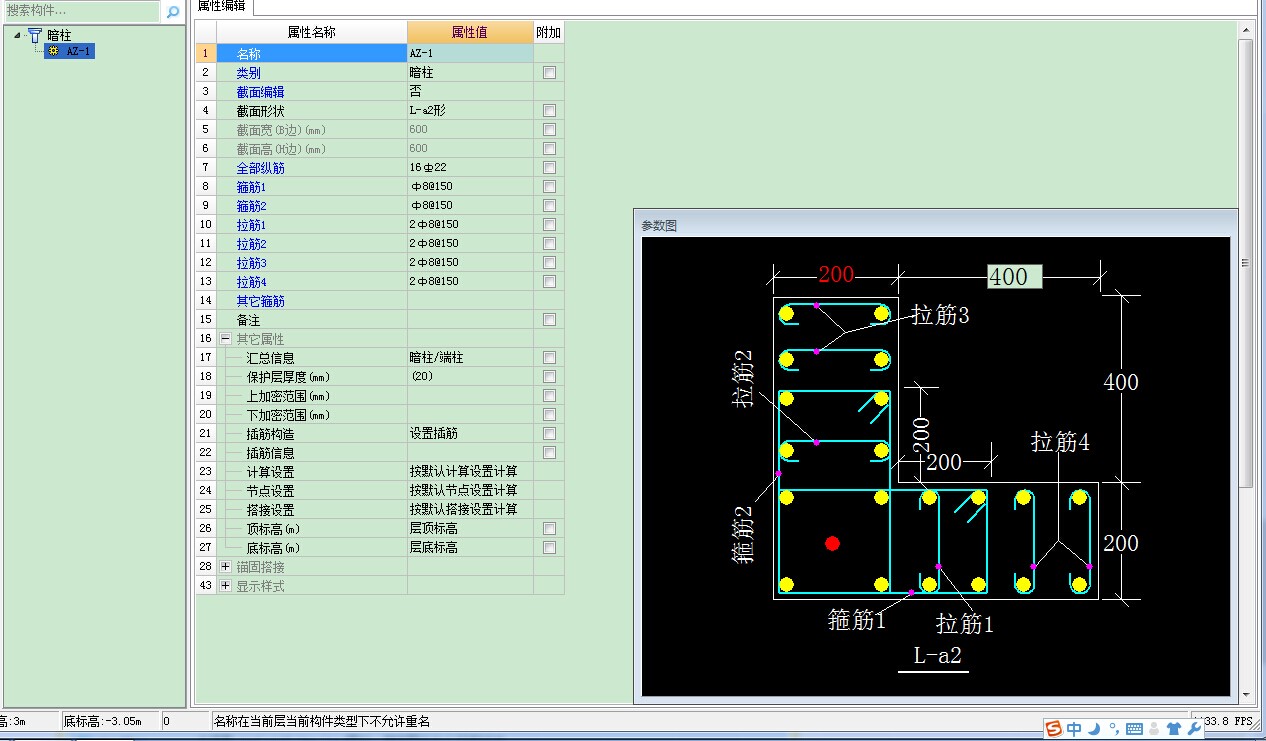Click the 拉筋3 label in diagram

[x=940, y=316]
